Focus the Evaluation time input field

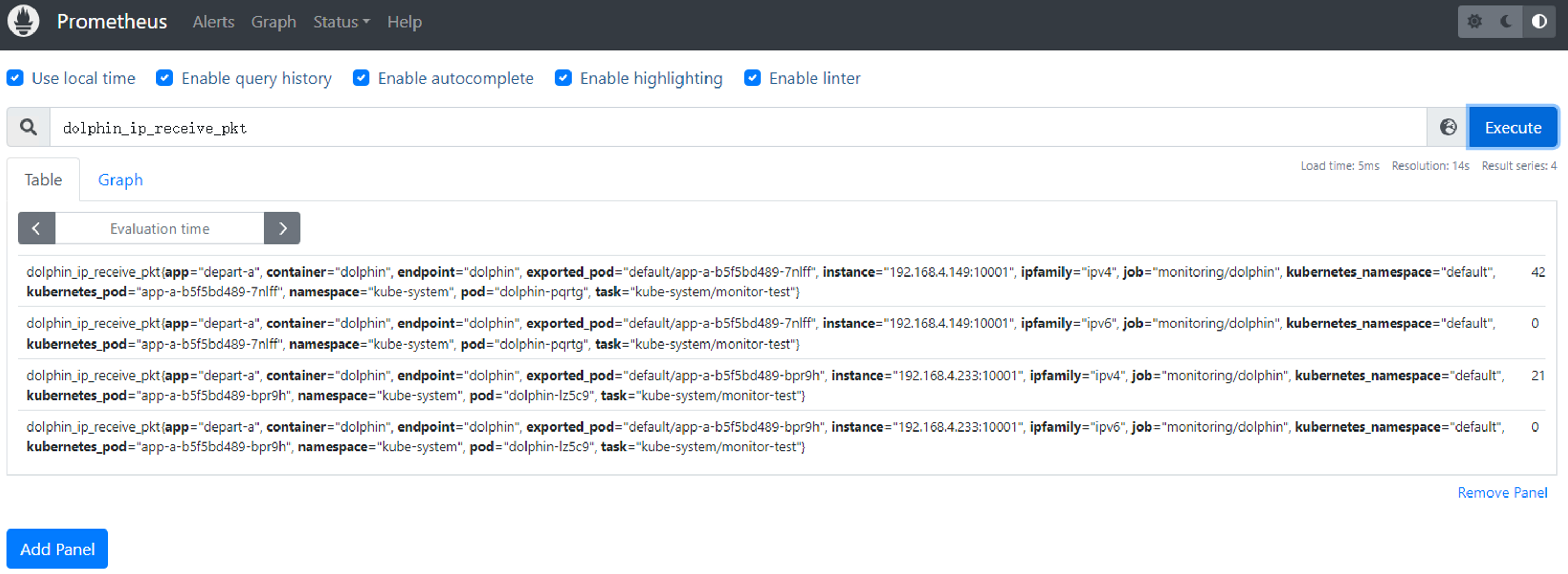pos(160,228)
